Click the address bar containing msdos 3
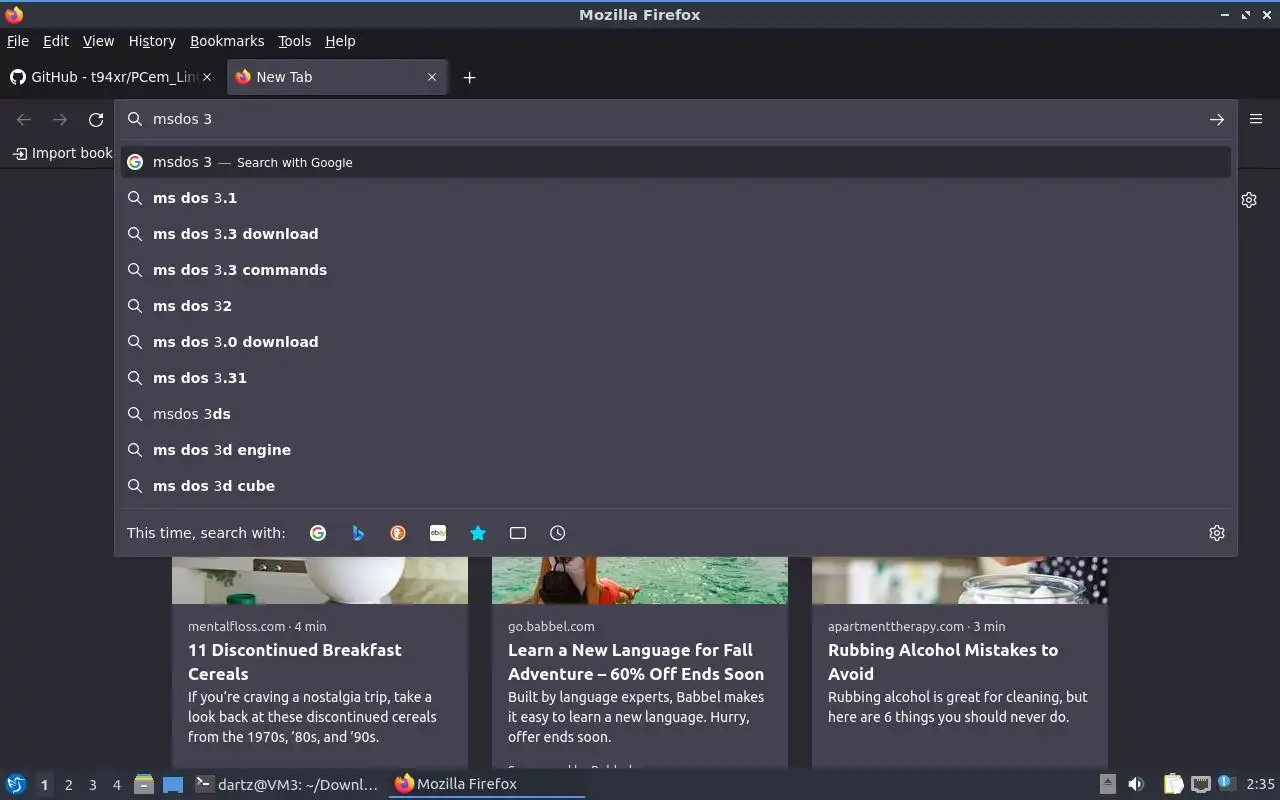Viewport: 1280px width, 800px height. 676,119
